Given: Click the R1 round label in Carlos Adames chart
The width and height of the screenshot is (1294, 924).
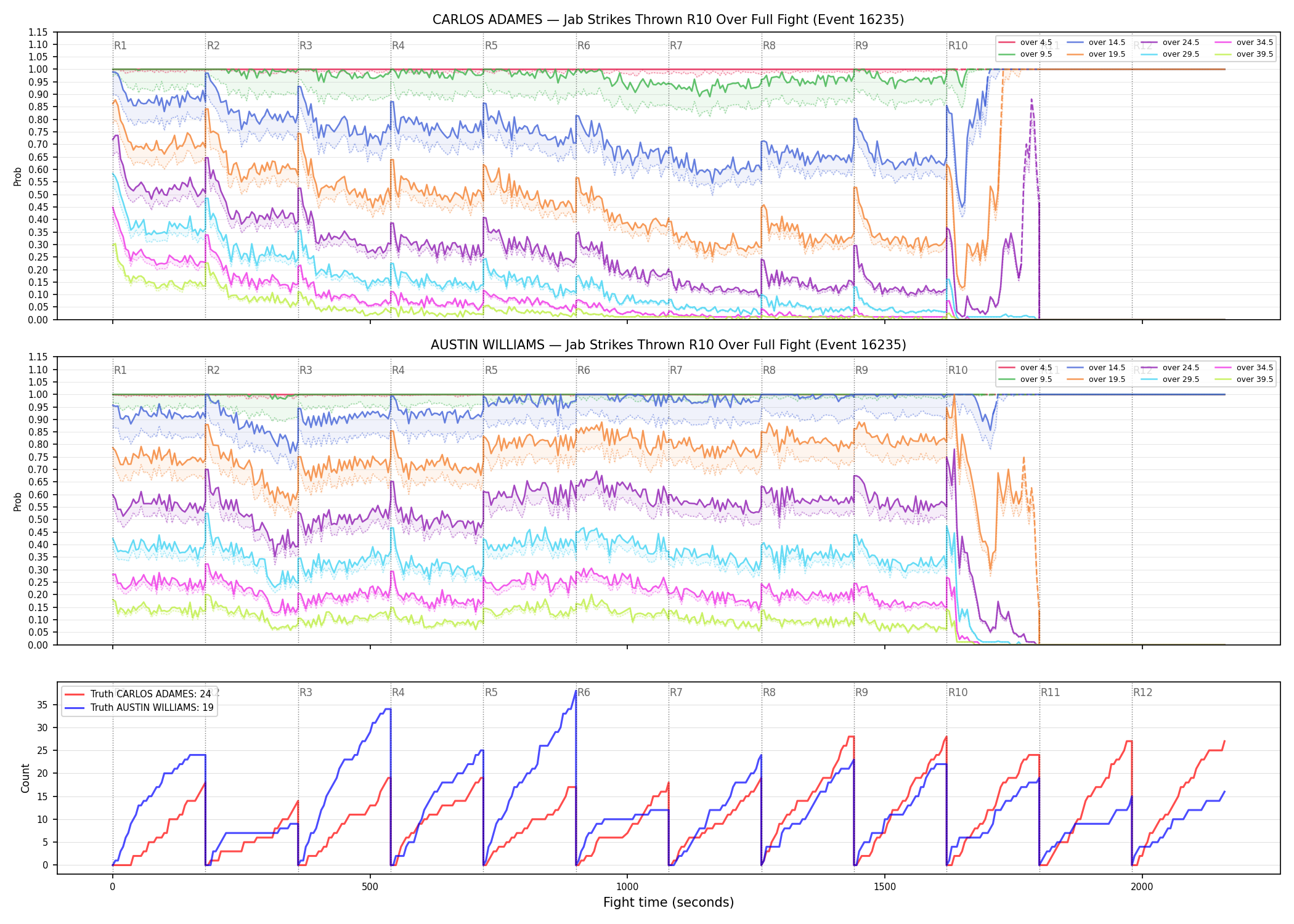Looking at the screenshot, I should 120,46.
